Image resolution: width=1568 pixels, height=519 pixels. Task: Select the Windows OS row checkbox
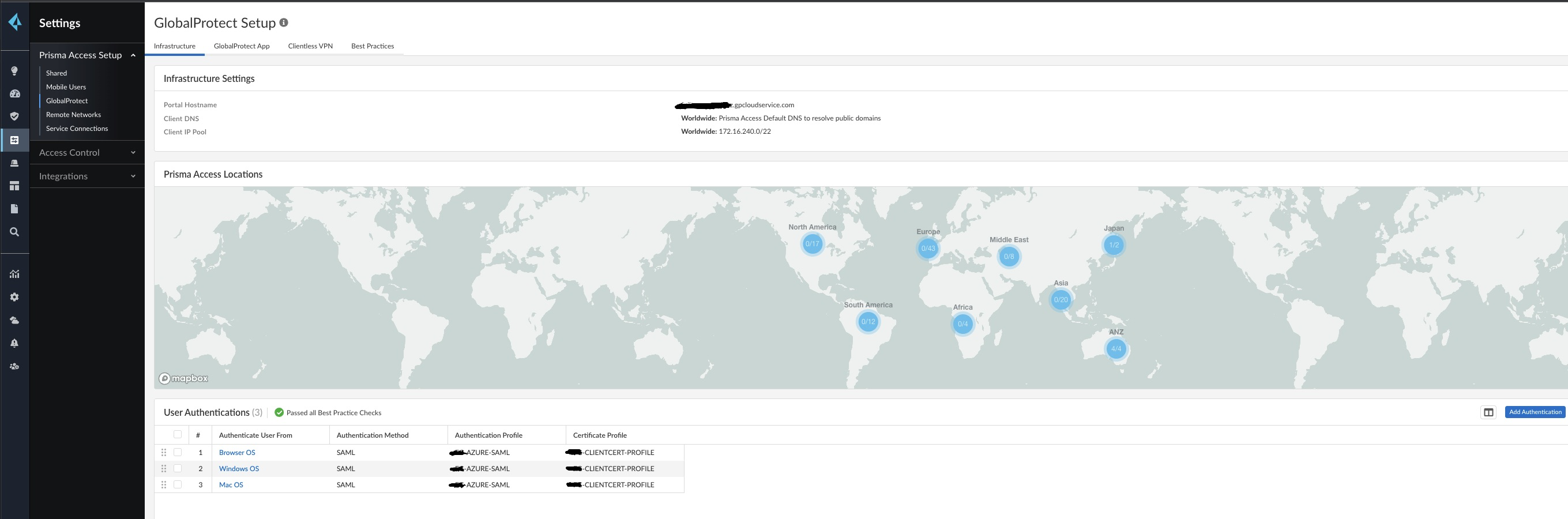click(x=178, y=468)
